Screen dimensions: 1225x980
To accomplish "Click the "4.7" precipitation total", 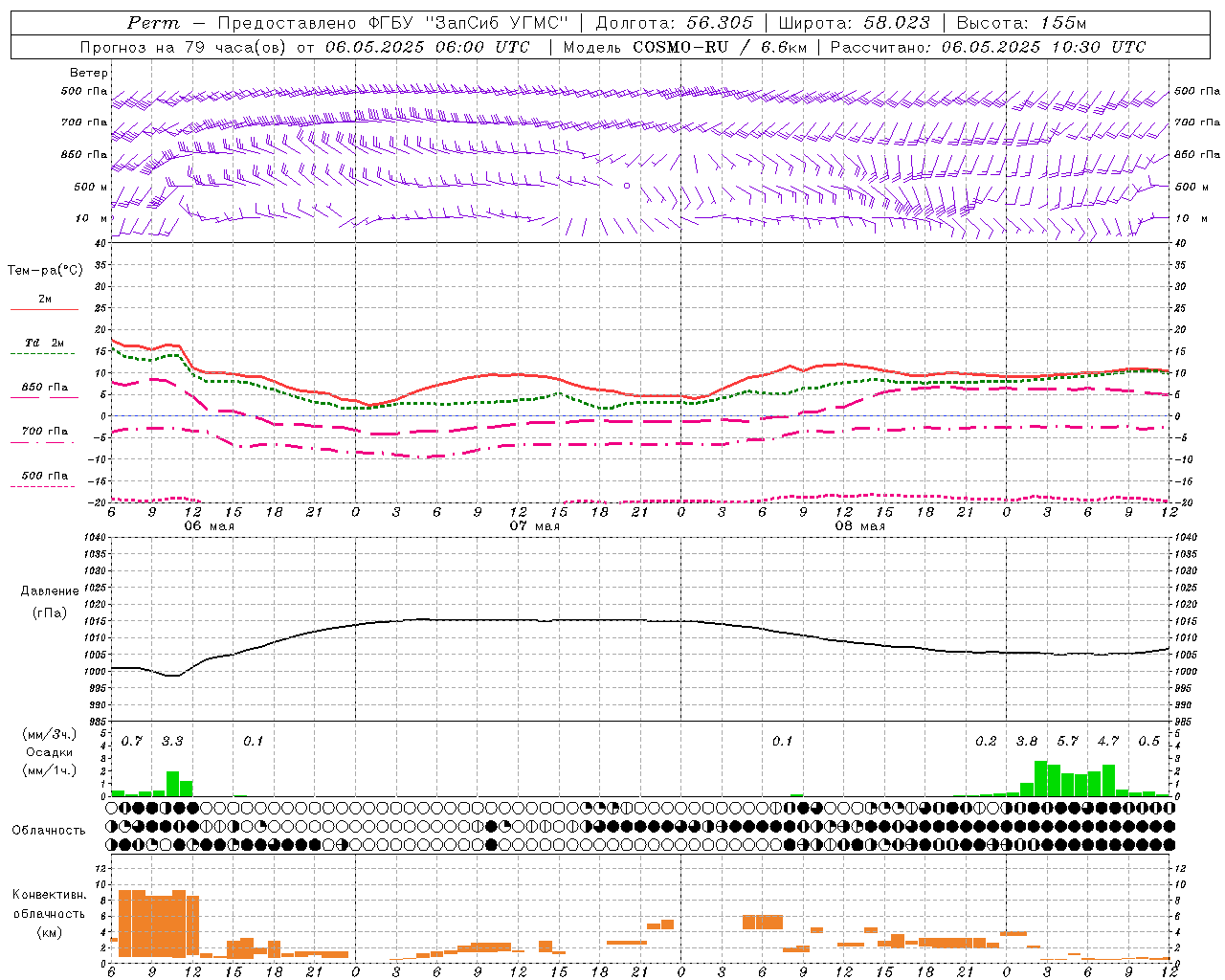I will coord(1108,742).
